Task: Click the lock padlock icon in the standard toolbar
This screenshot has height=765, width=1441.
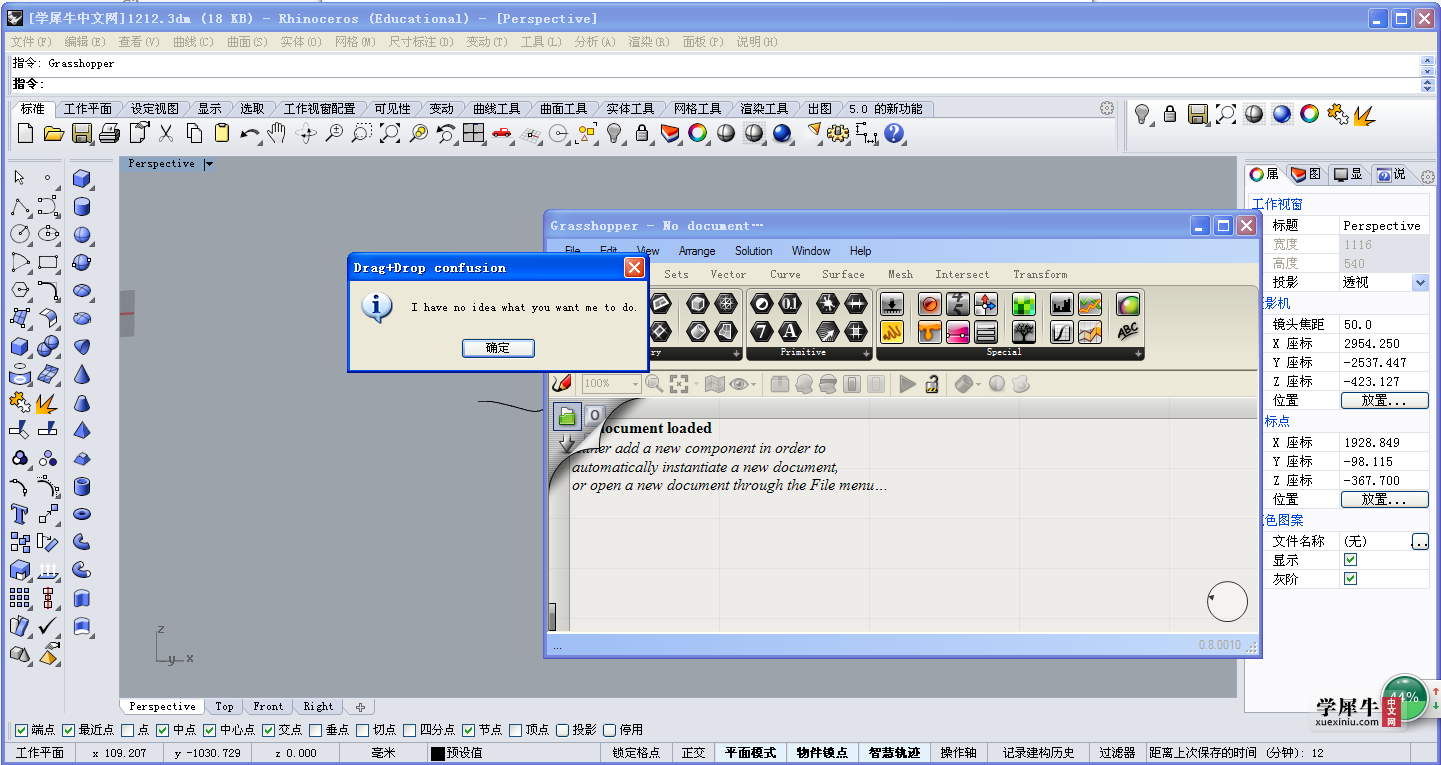Action: [x=642, y=133]
